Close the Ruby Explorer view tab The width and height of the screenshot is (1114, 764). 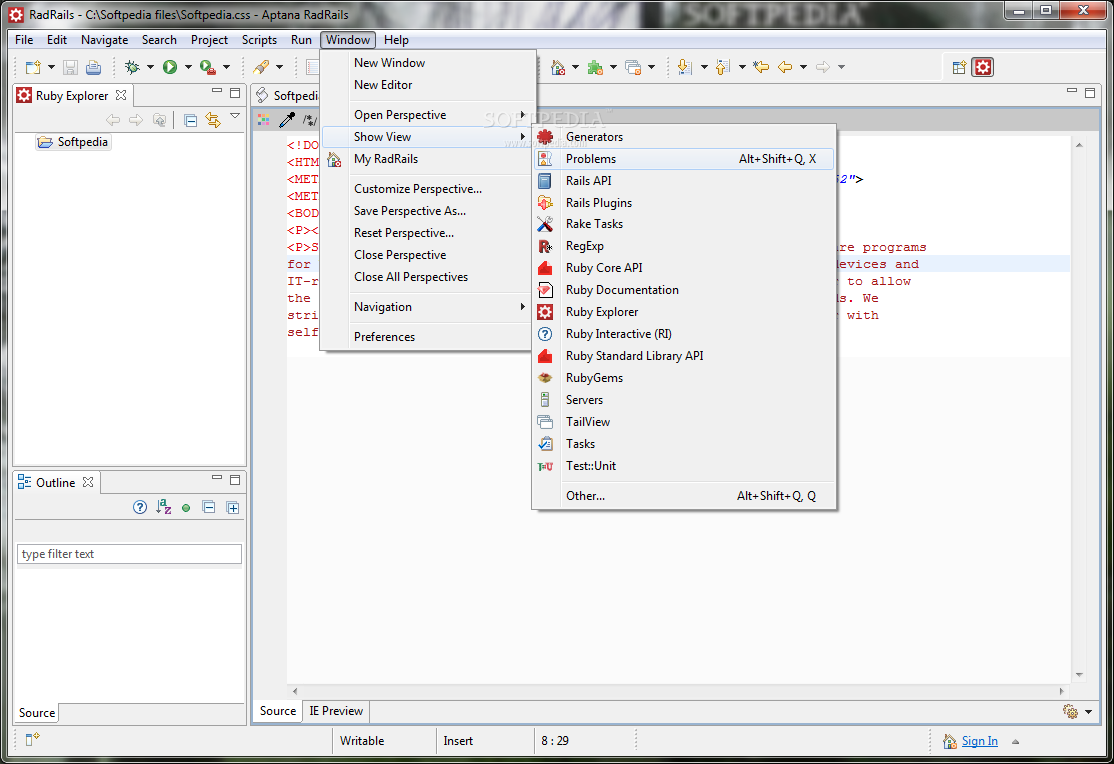point(121,95)
